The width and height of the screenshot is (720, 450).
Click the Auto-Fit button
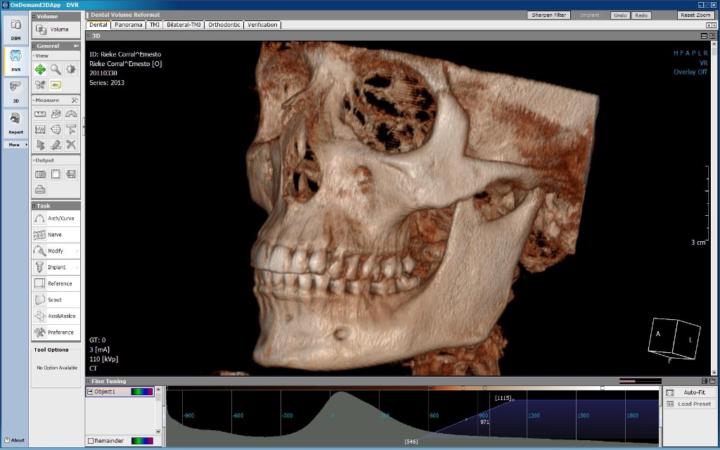point(691,393)
